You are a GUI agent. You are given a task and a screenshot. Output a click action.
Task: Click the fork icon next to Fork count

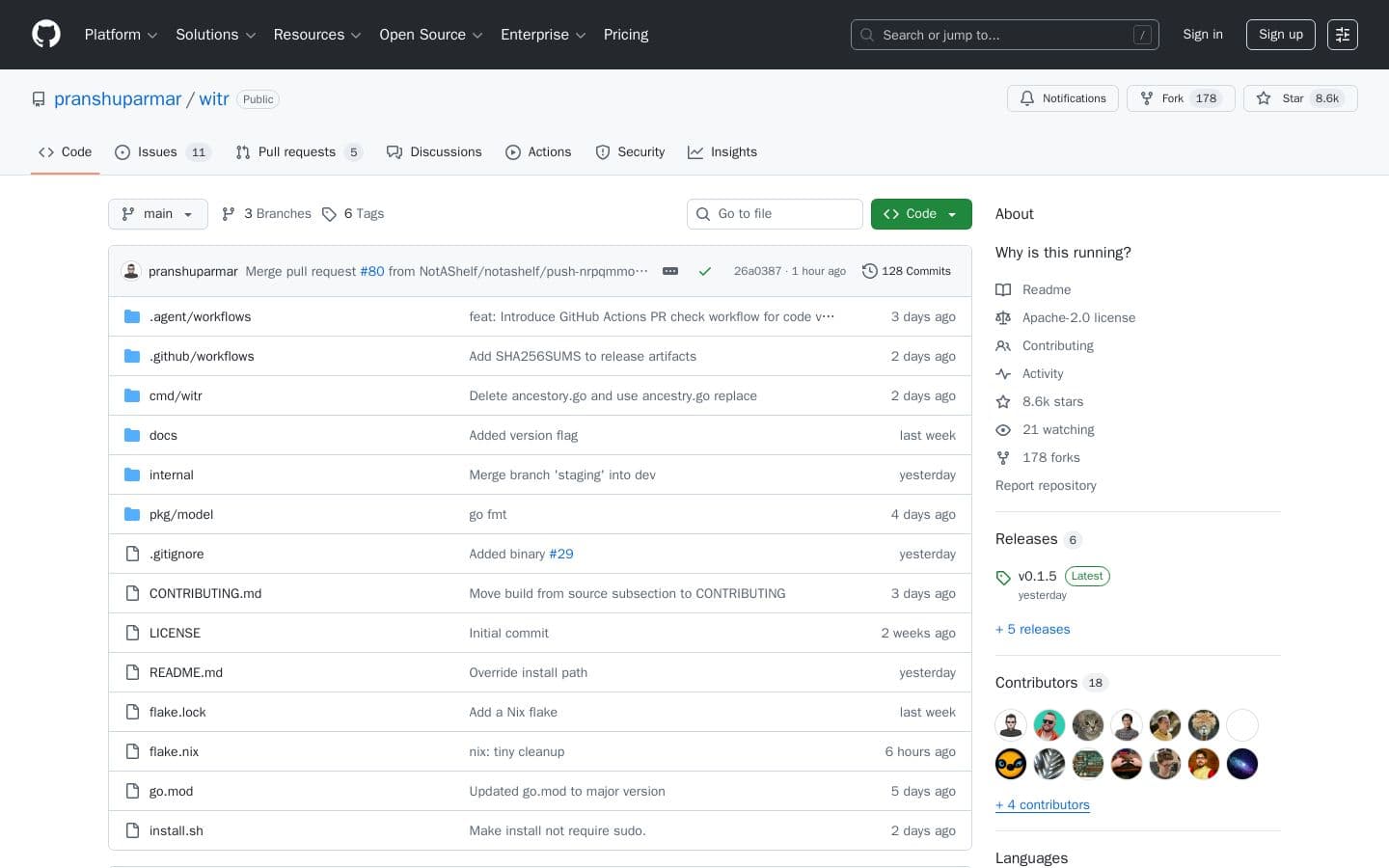click(x=1147, y=98)
